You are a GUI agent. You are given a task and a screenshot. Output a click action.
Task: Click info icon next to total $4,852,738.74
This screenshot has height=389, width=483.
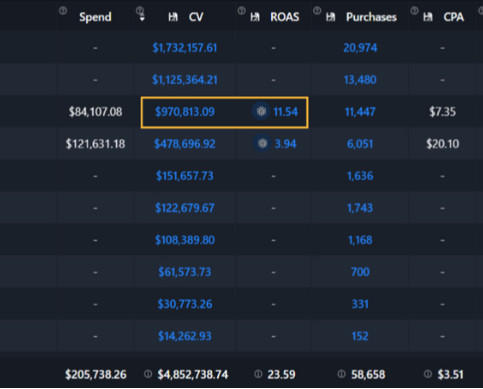[148, 374]
